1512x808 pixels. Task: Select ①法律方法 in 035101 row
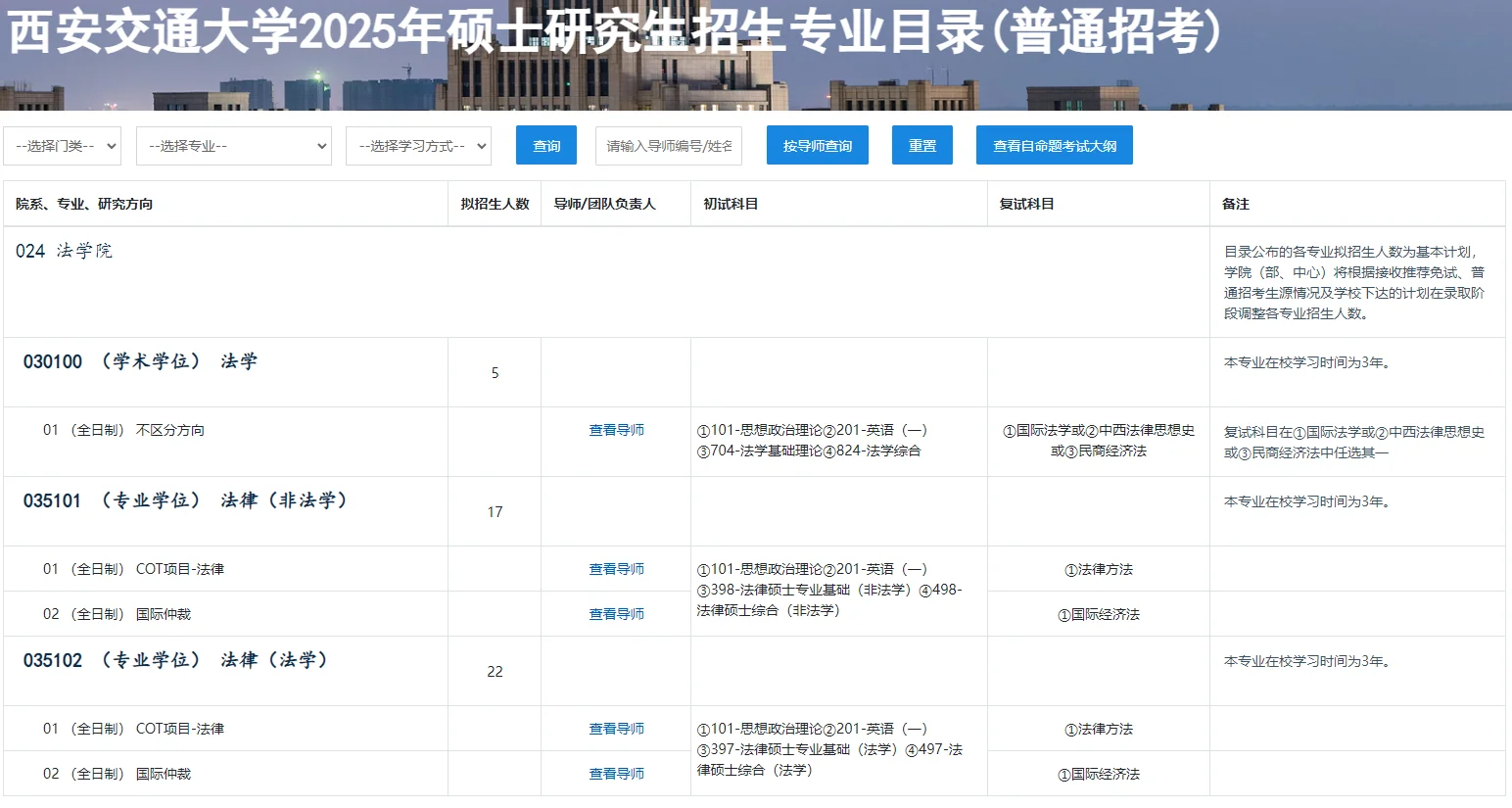click(1099, 569)
